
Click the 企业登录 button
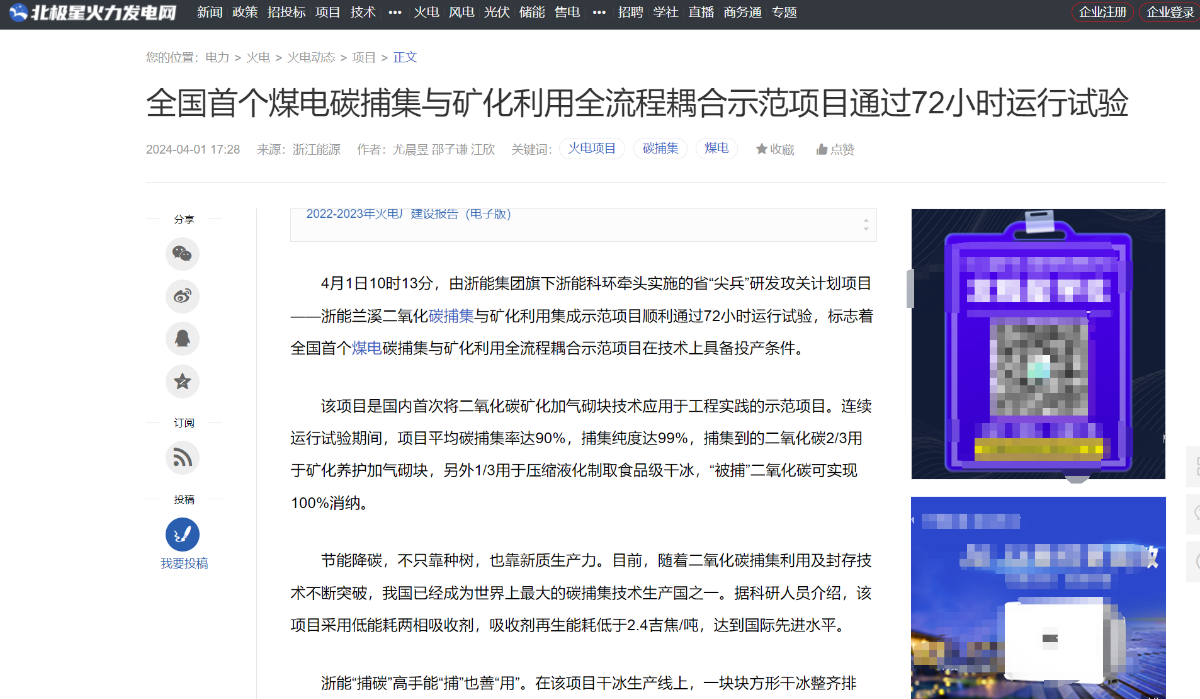tap(1169, 12)
